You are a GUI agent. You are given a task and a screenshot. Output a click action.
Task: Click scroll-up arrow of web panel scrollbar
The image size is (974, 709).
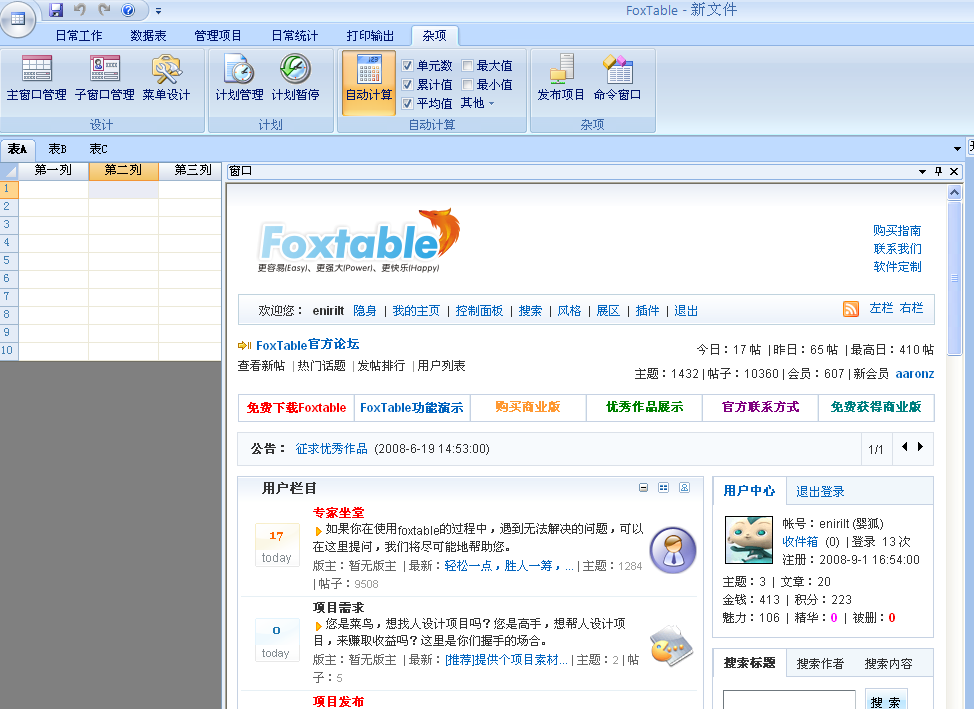pyautogui.click(x=955, y=193)
